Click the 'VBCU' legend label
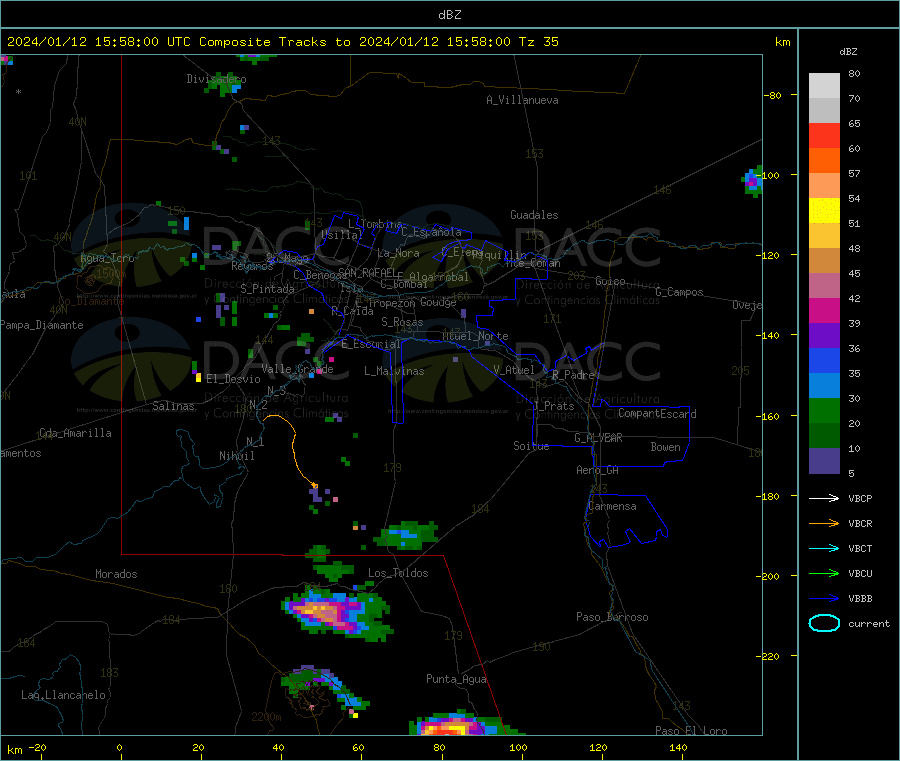This screenshot has width=900, height=761. pyautogui.click(x=860, y=573)
